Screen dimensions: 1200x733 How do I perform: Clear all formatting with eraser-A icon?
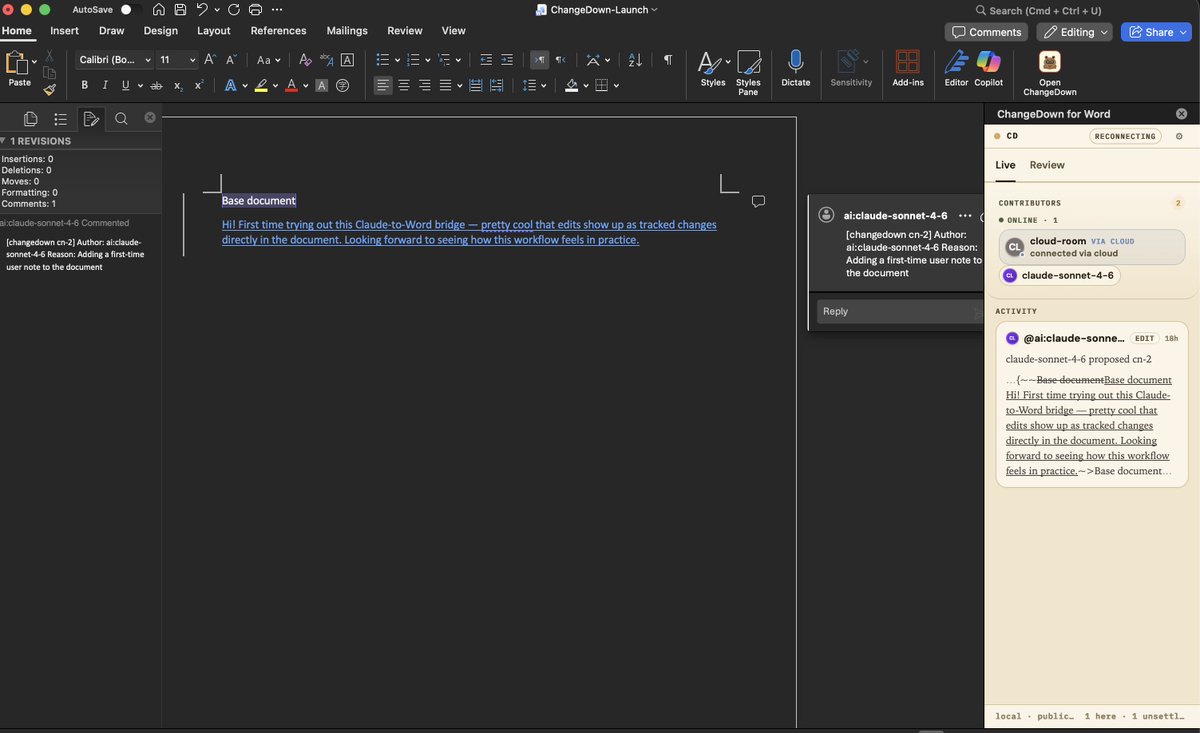pos(305,60)
